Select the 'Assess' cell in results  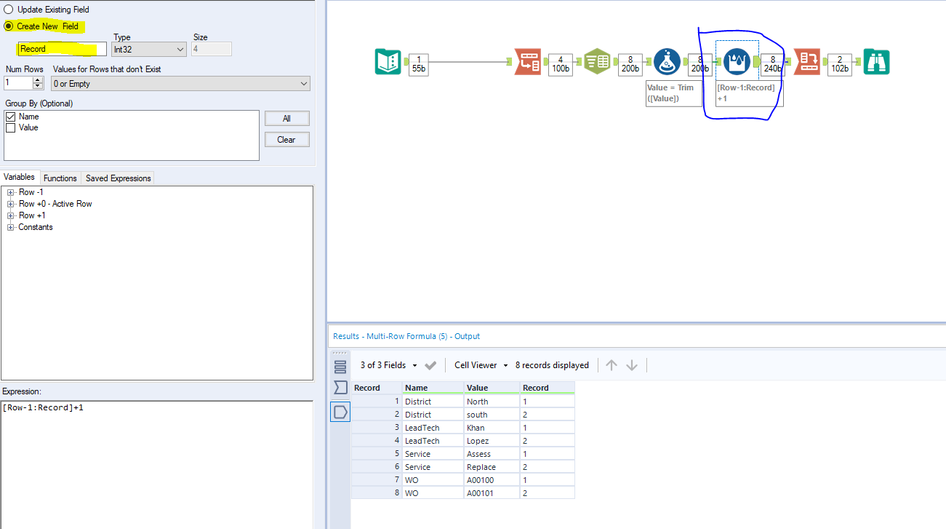click(x=492, y=454)
